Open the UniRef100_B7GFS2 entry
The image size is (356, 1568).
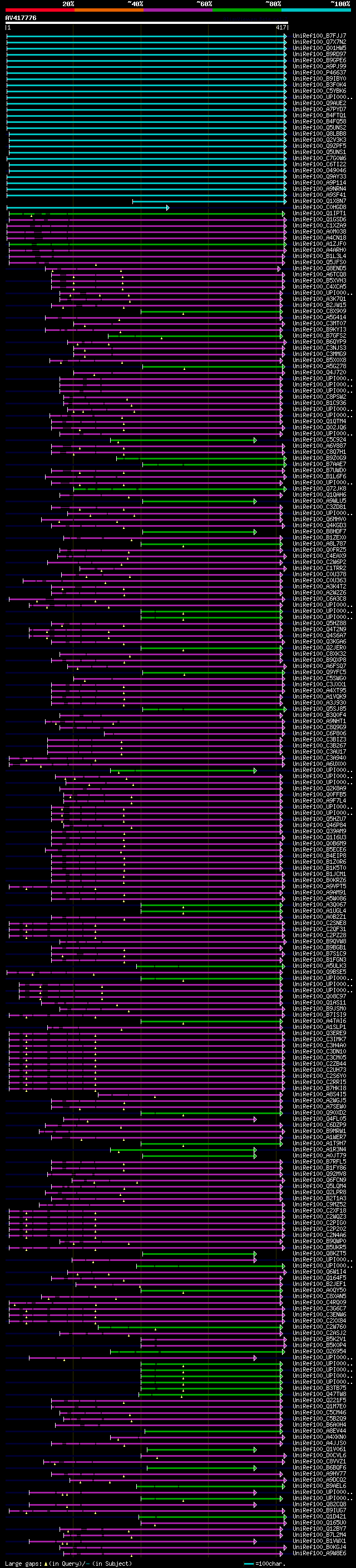(x=319, y=335)
